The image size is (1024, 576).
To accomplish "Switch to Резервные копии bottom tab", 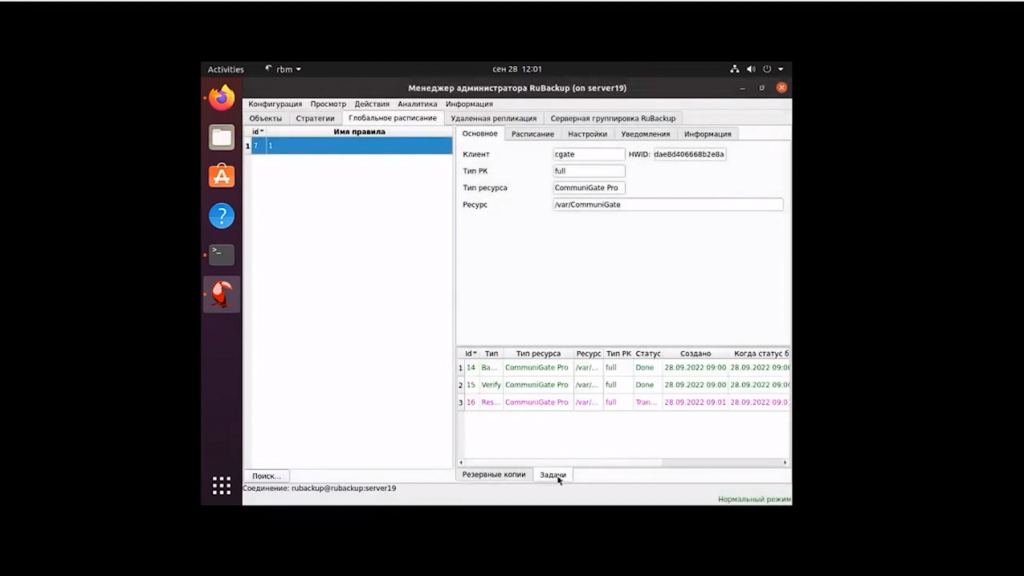I will (x=494, y=475).
